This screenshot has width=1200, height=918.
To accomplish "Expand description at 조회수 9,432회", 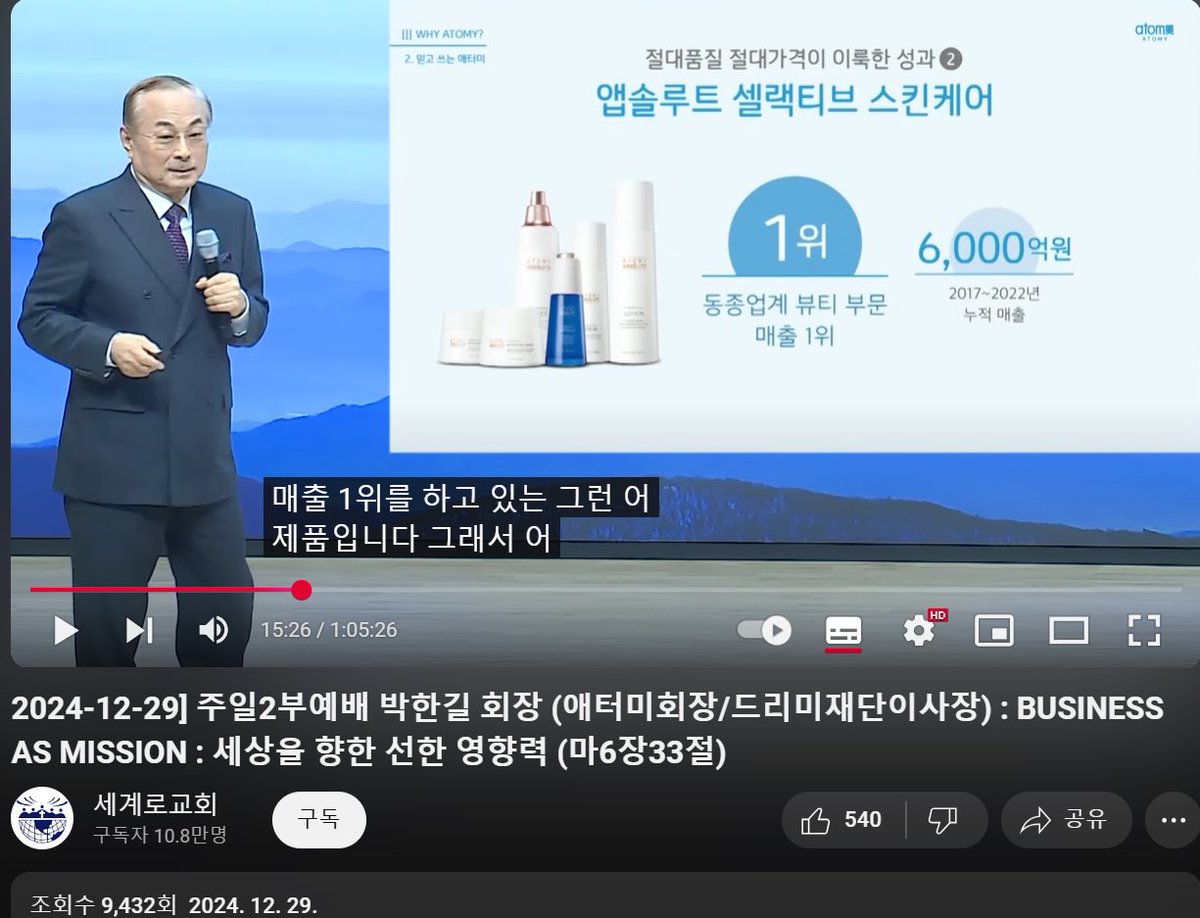I will point(103,905).
